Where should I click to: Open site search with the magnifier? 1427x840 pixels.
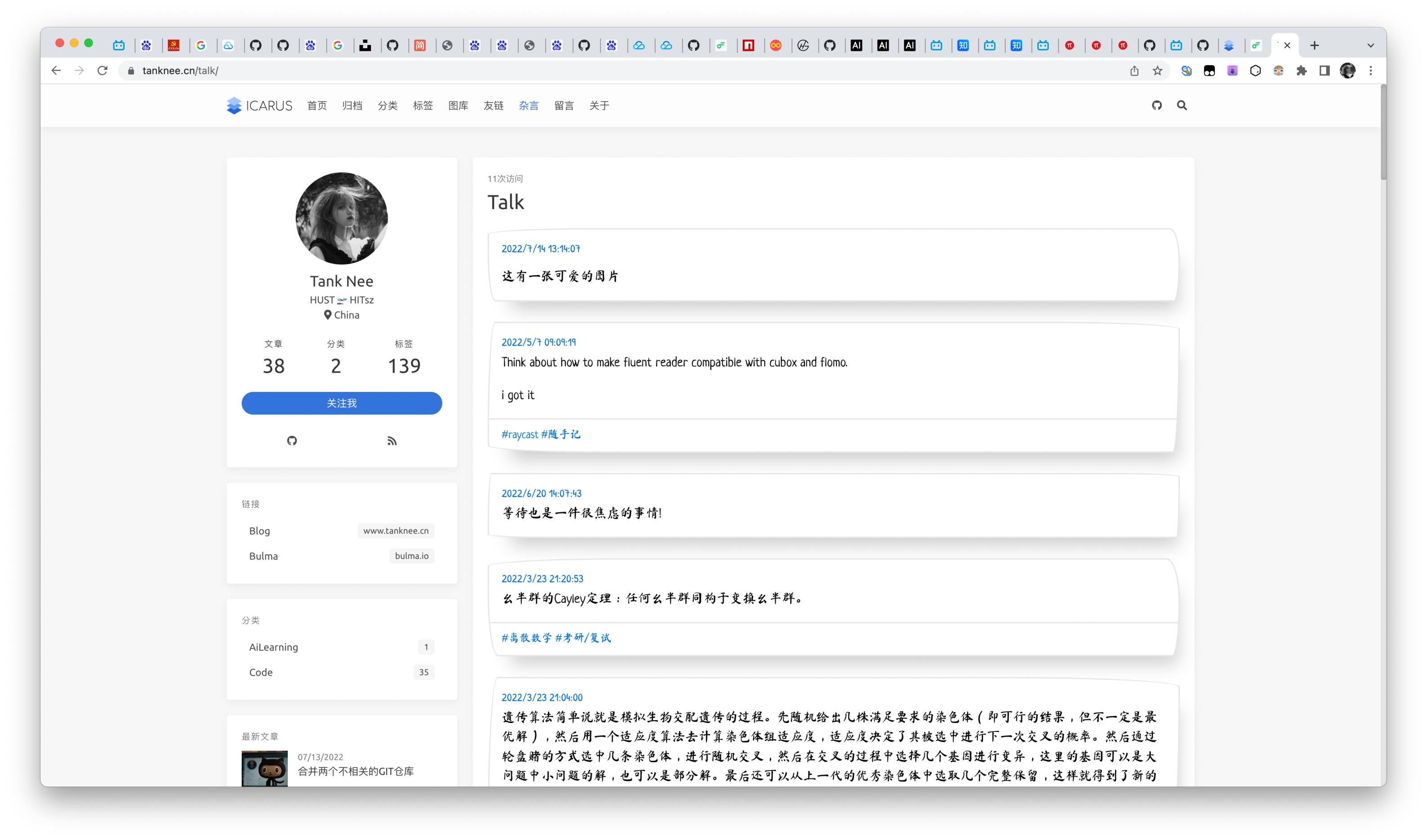[x=1182, y=105]
